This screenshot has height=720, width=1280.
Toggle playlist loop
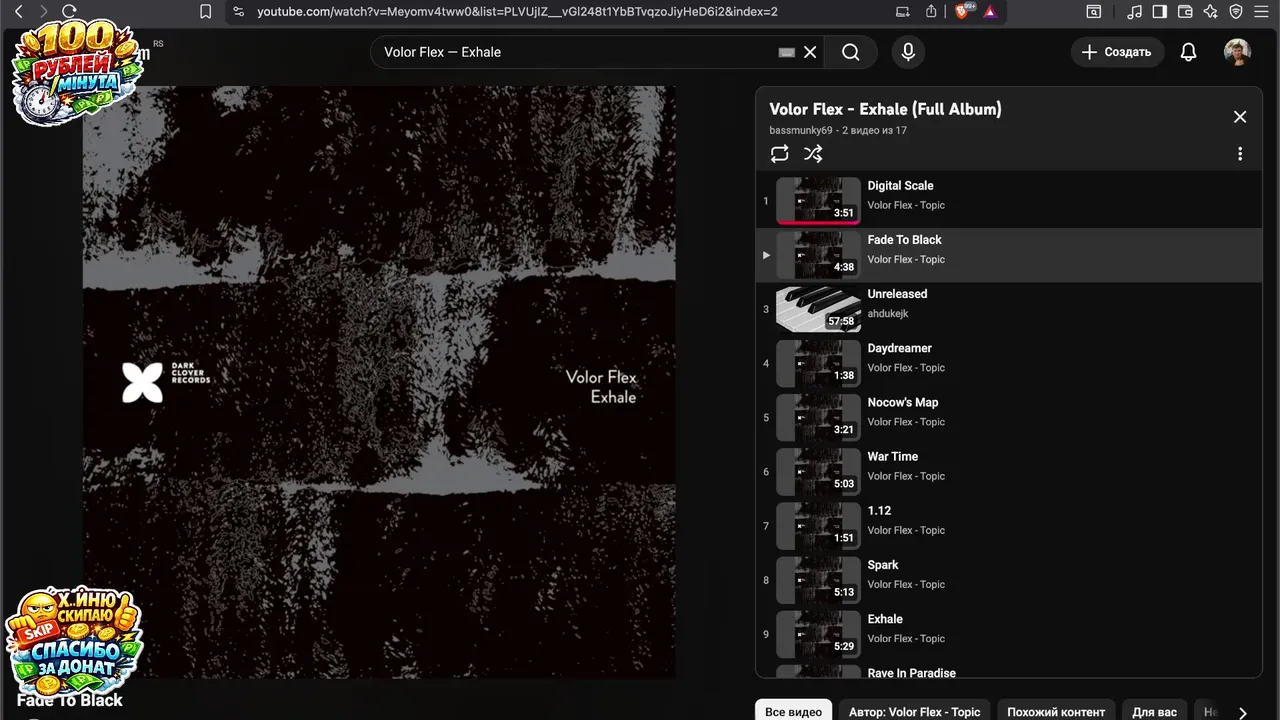pos(779,154)
